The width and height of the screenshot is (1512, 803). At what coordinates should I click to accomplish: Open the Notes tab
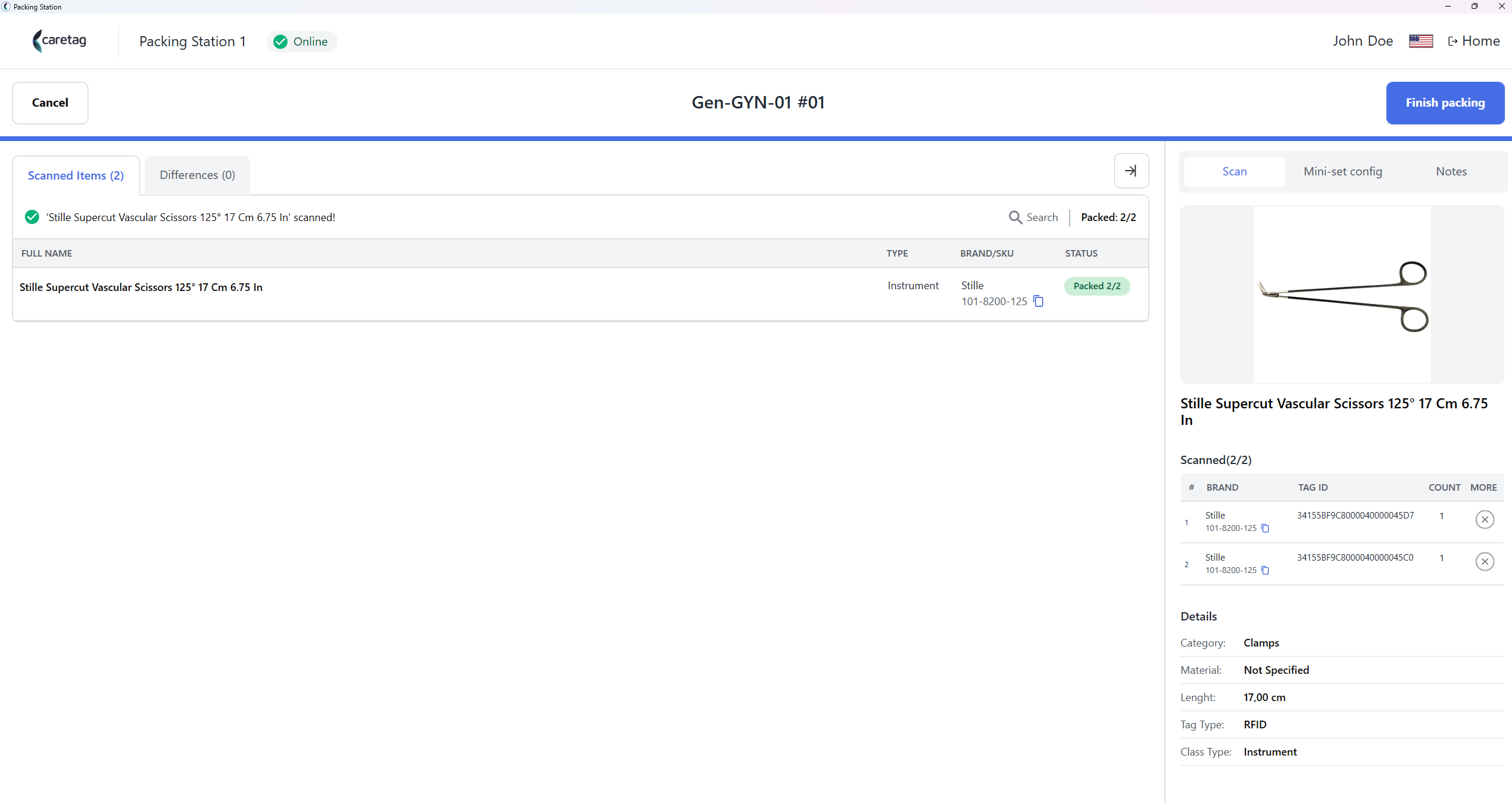pyautogui.click(x=1451, y=171)
